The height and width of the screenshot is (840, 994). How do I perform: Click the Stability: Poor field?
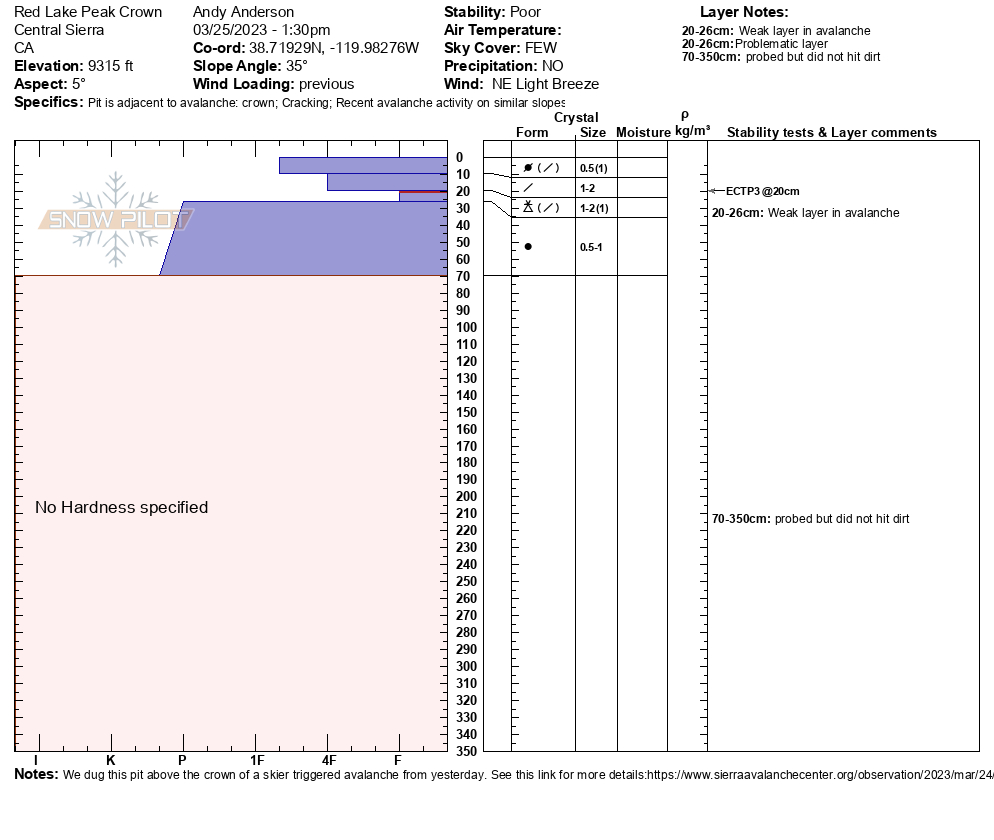pyautogui.click(x=492, y=12)
